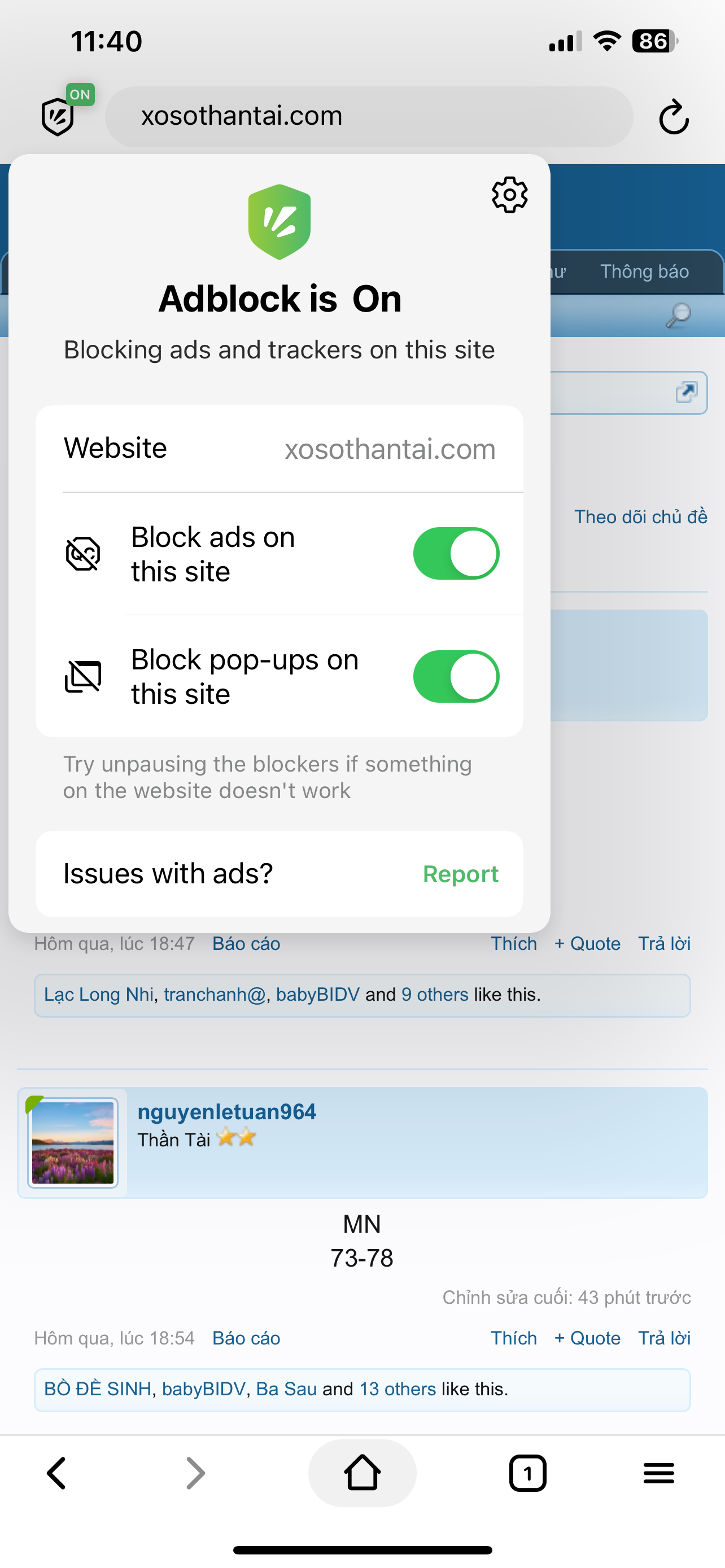This screenshot has width=725, height=1568.
Task: Open the browser home button
Action: (362, 1473)
